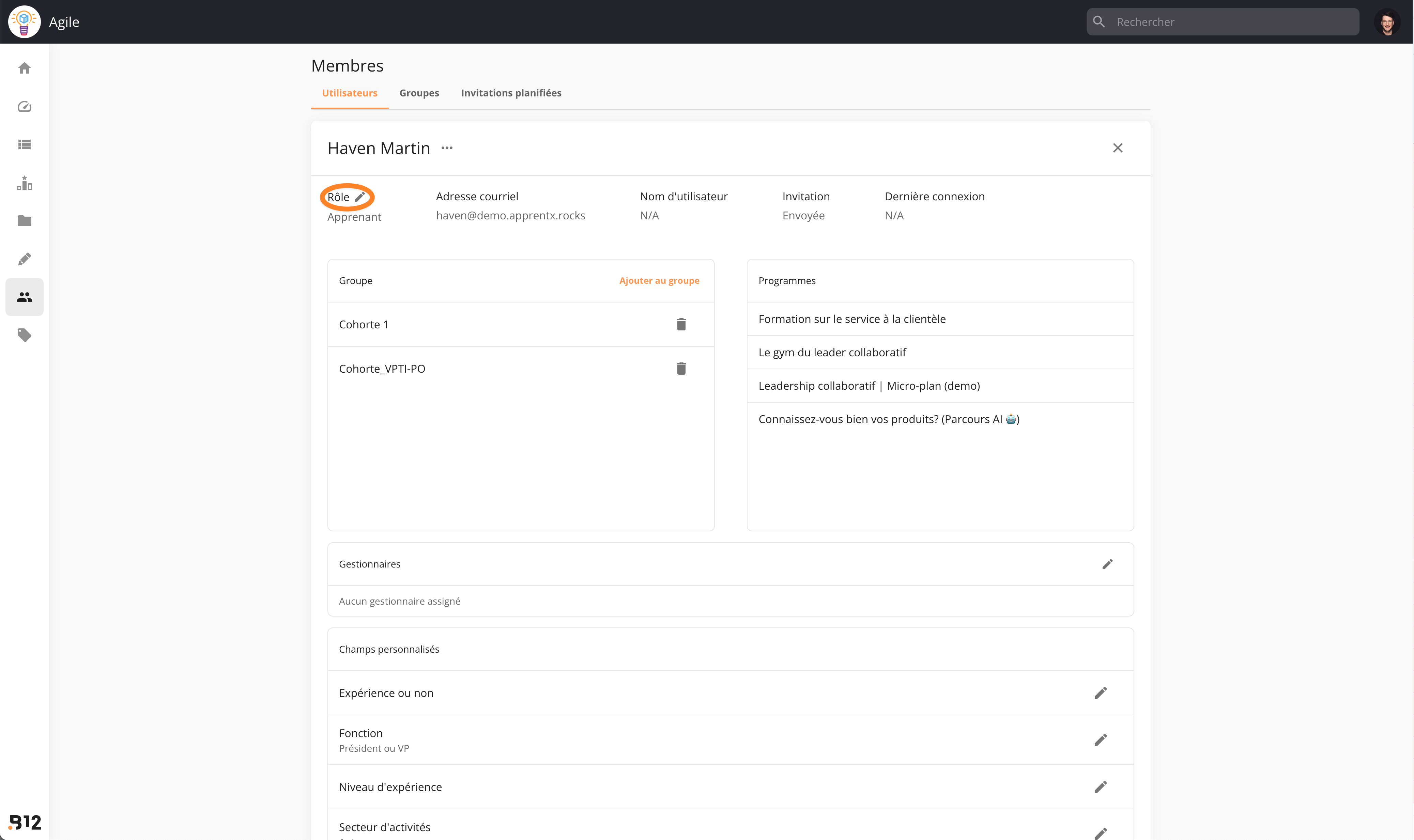Open the leaderboard podium icon in sidebar
This screenshot has height=840, width=1414.
(24, 183)
